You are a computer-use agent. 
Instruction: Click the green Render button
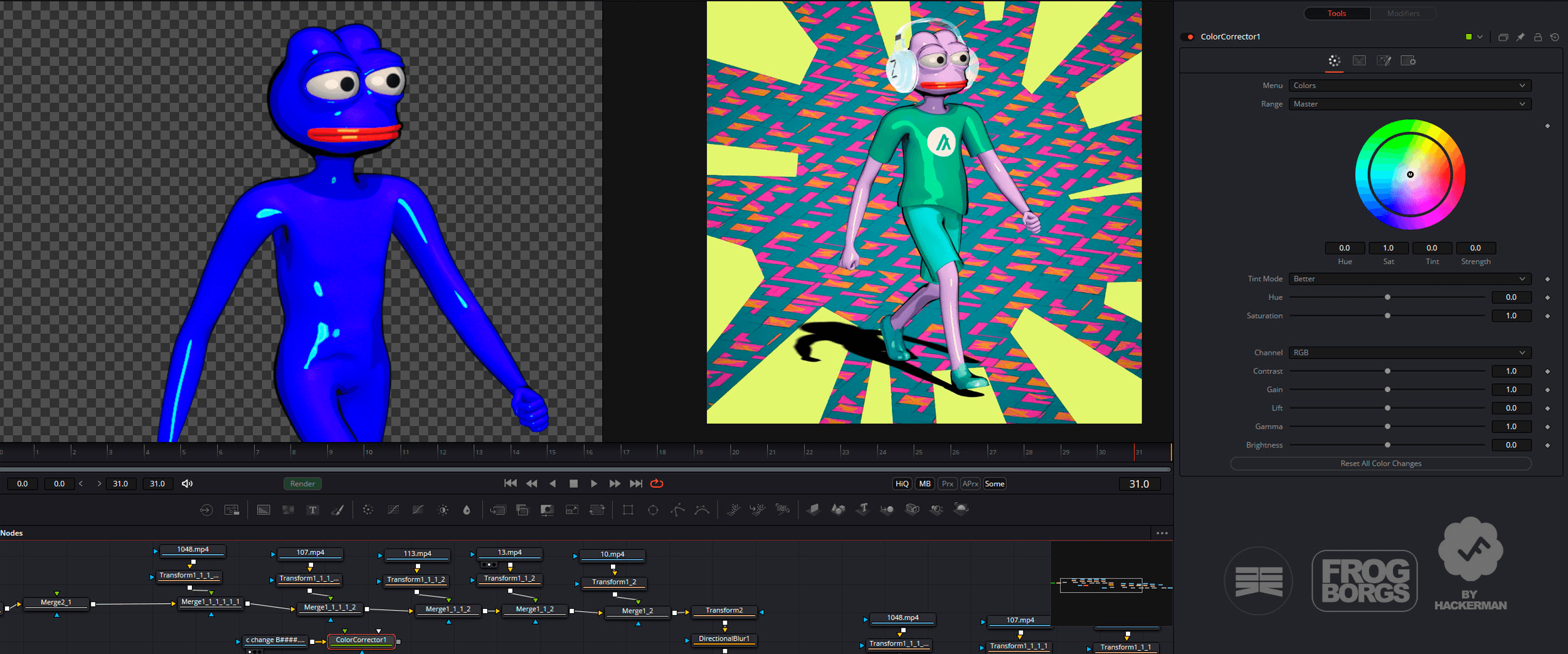[302, 484]
